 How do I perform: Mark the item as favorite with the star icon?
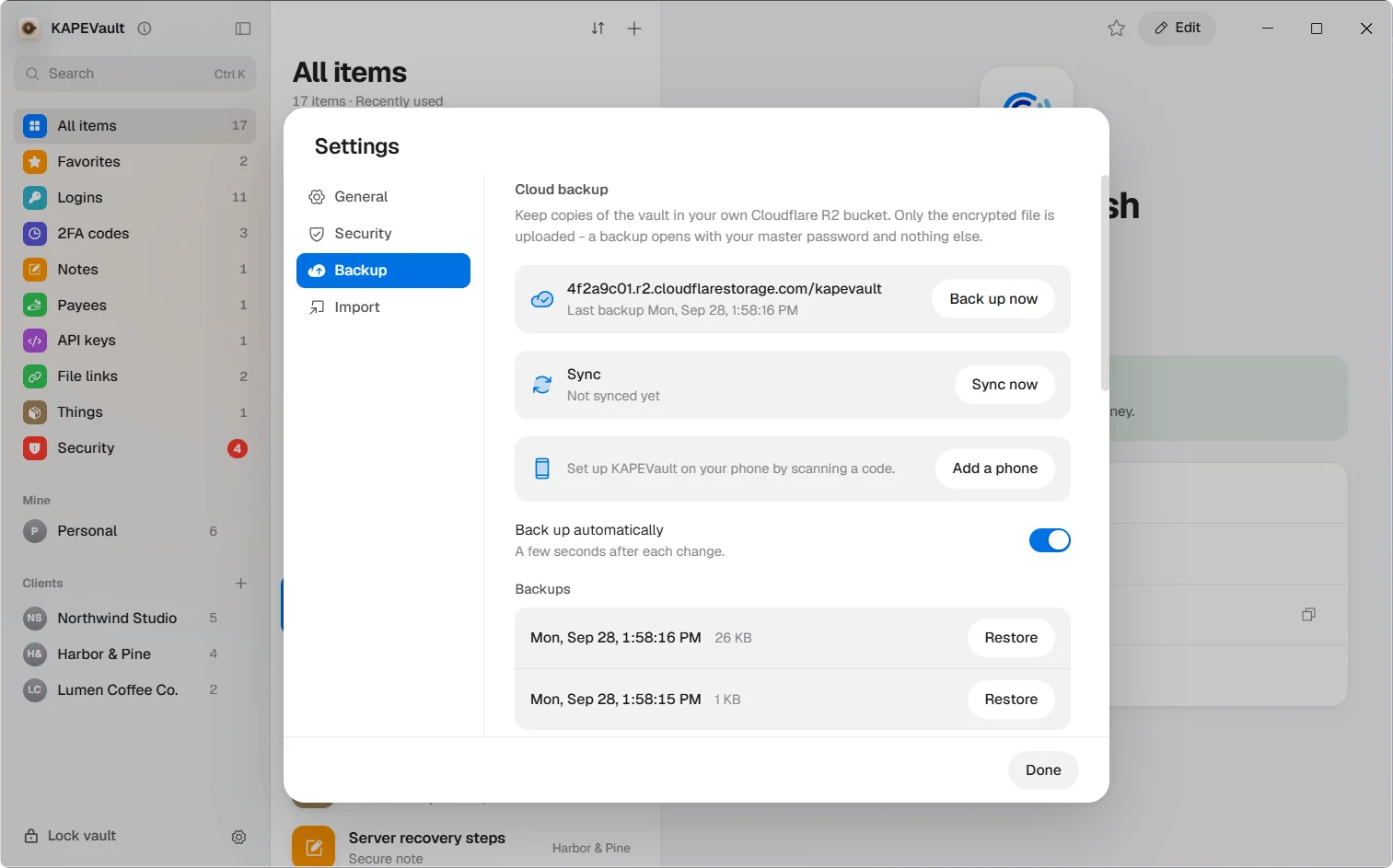(x=1116, y=29)
